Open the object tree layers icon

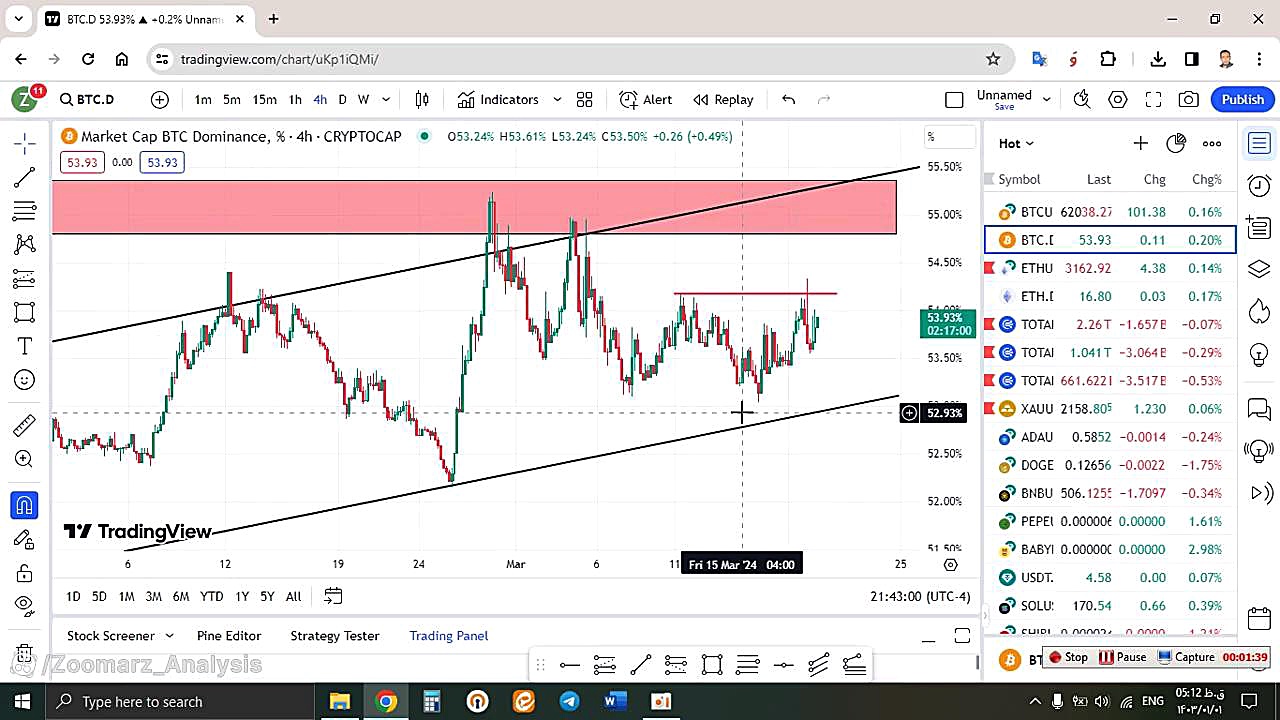pyautogui.click(x=1259, y=268)
